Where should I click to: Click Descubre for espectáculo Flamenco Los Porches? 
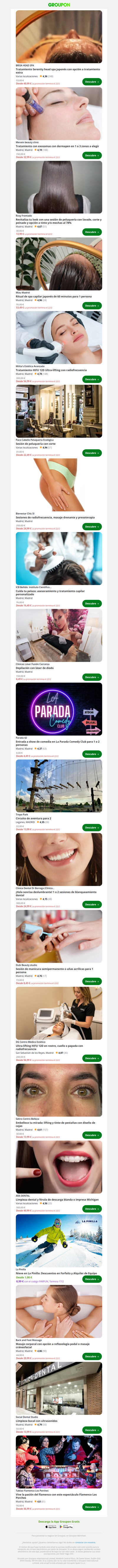point(92,1507)
